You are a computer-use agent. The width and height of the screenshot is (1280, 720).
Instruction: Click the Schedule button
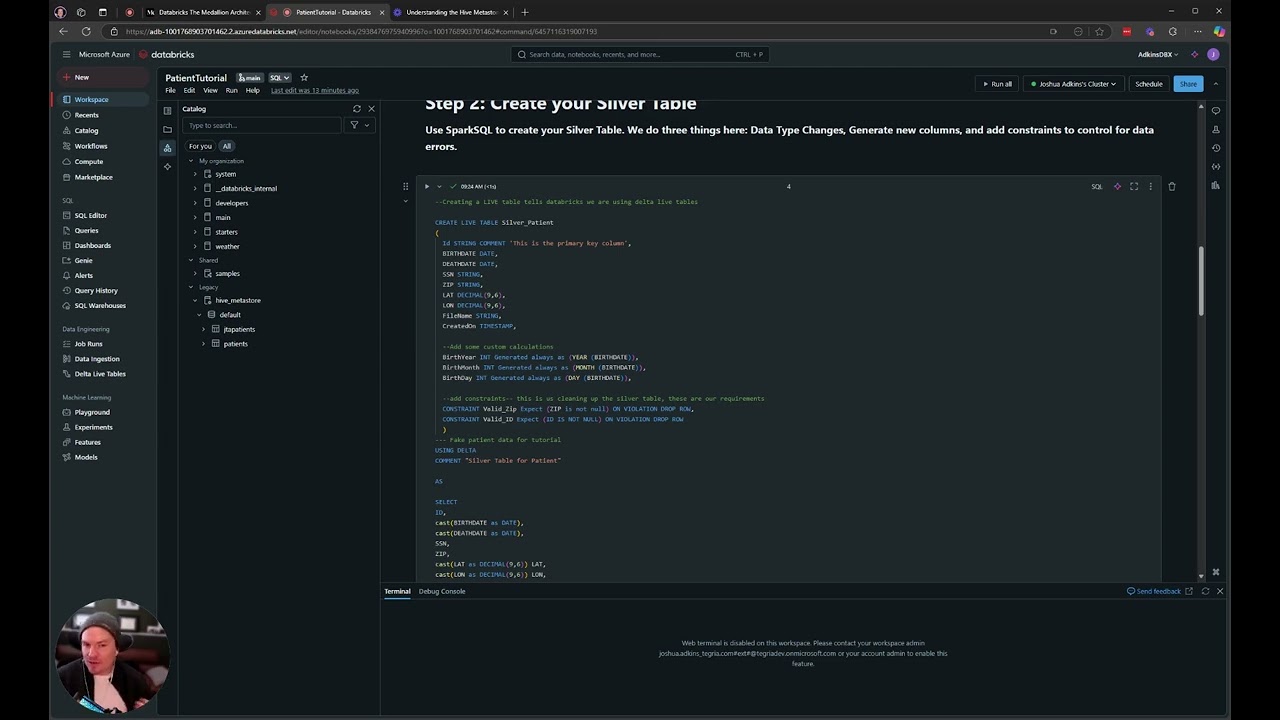1149,84
